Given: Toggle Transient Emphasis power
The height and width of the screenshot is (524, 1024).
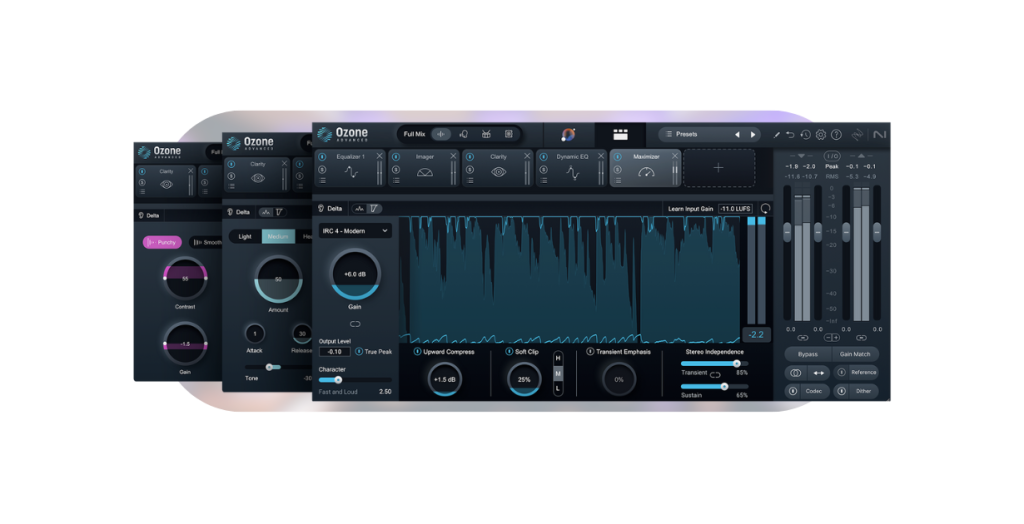Looking at the screenshot, I should coord(590,352).
